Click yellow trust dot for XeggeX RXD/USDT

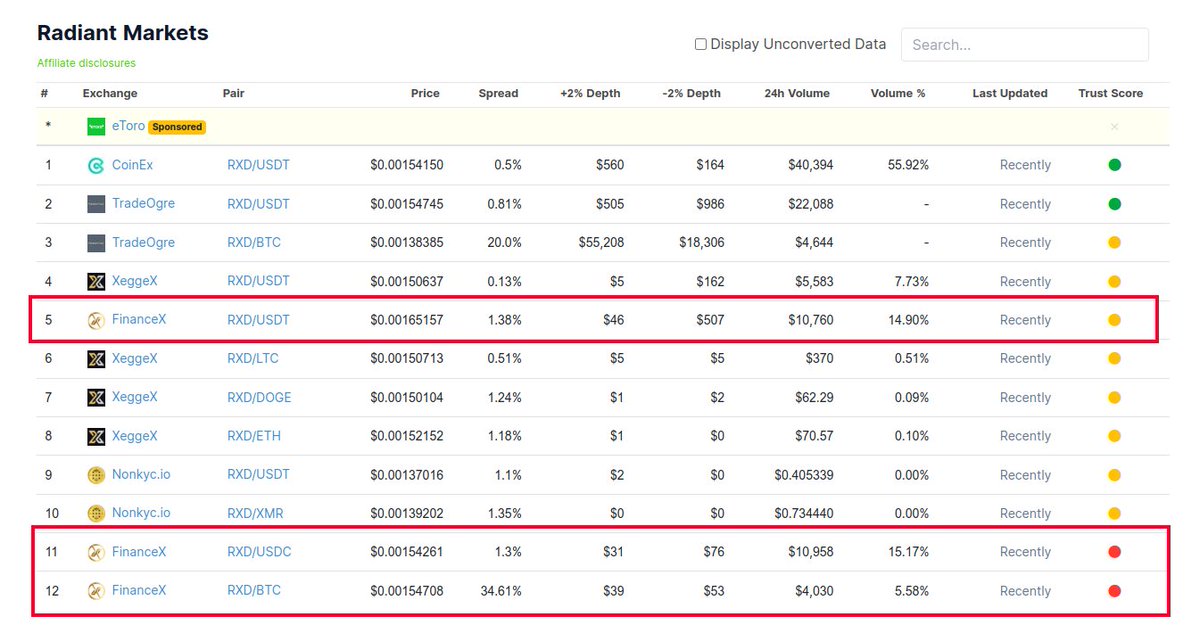pos(1114,282)
